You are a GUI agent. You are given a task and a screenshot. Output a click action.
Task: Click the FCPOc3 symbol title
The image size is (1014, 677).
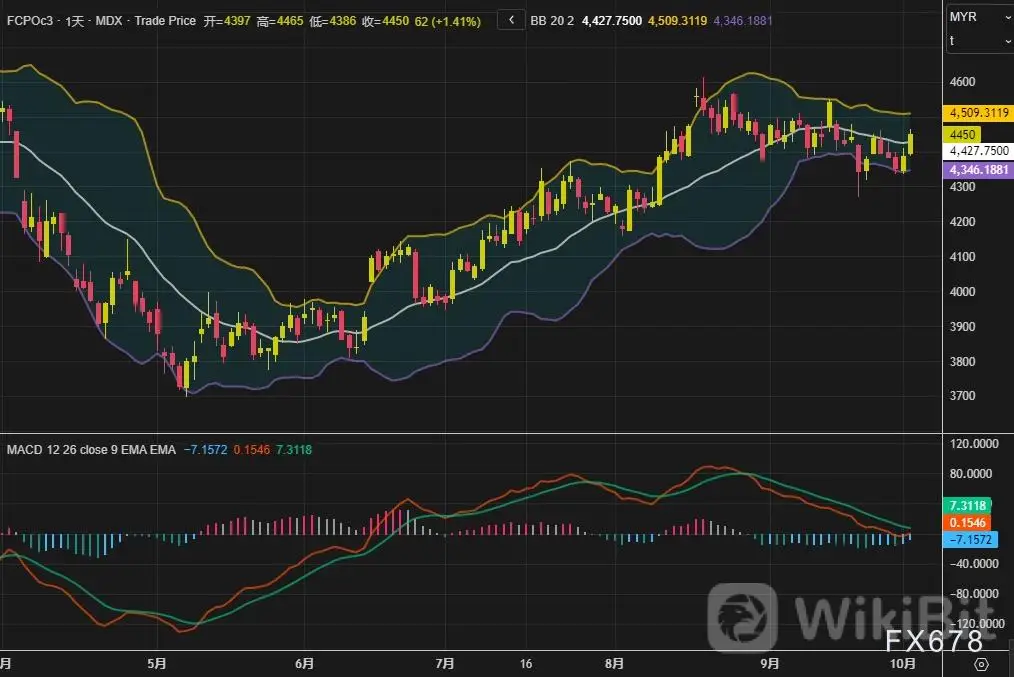click(x=30, y=21)
